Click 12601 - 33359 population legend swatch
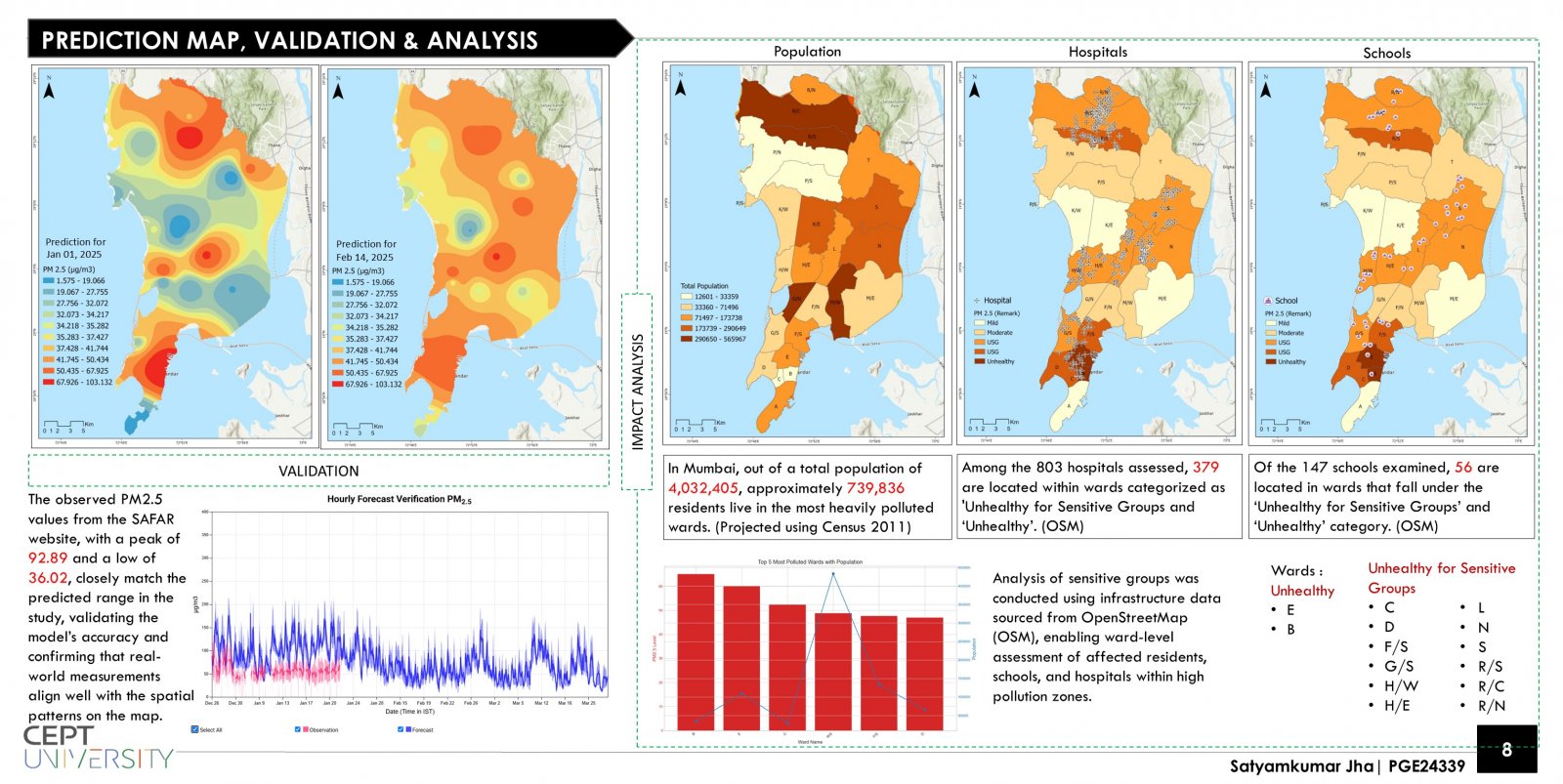Screen dimensions: 1563x784 [x=686, y=296]
